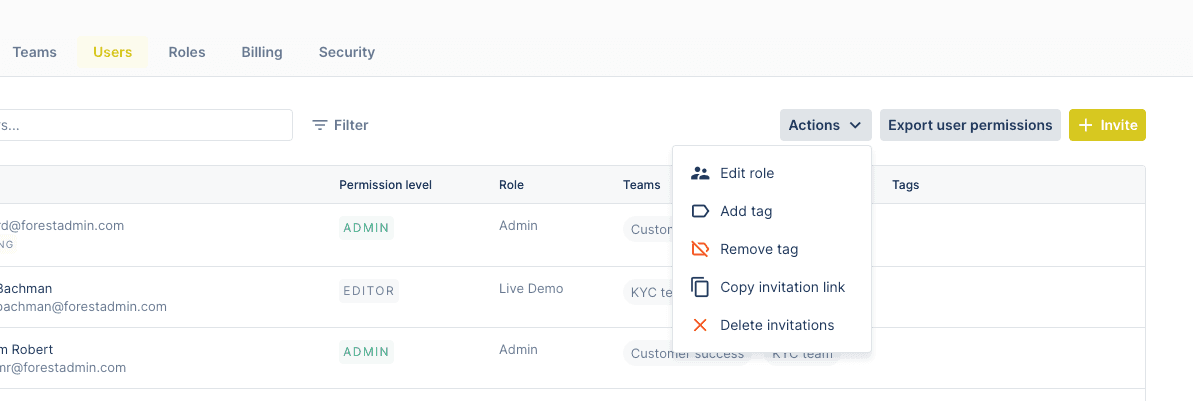Click the Bachman user name
This screenshot has height=401, width=1193.
click(25, 288)
